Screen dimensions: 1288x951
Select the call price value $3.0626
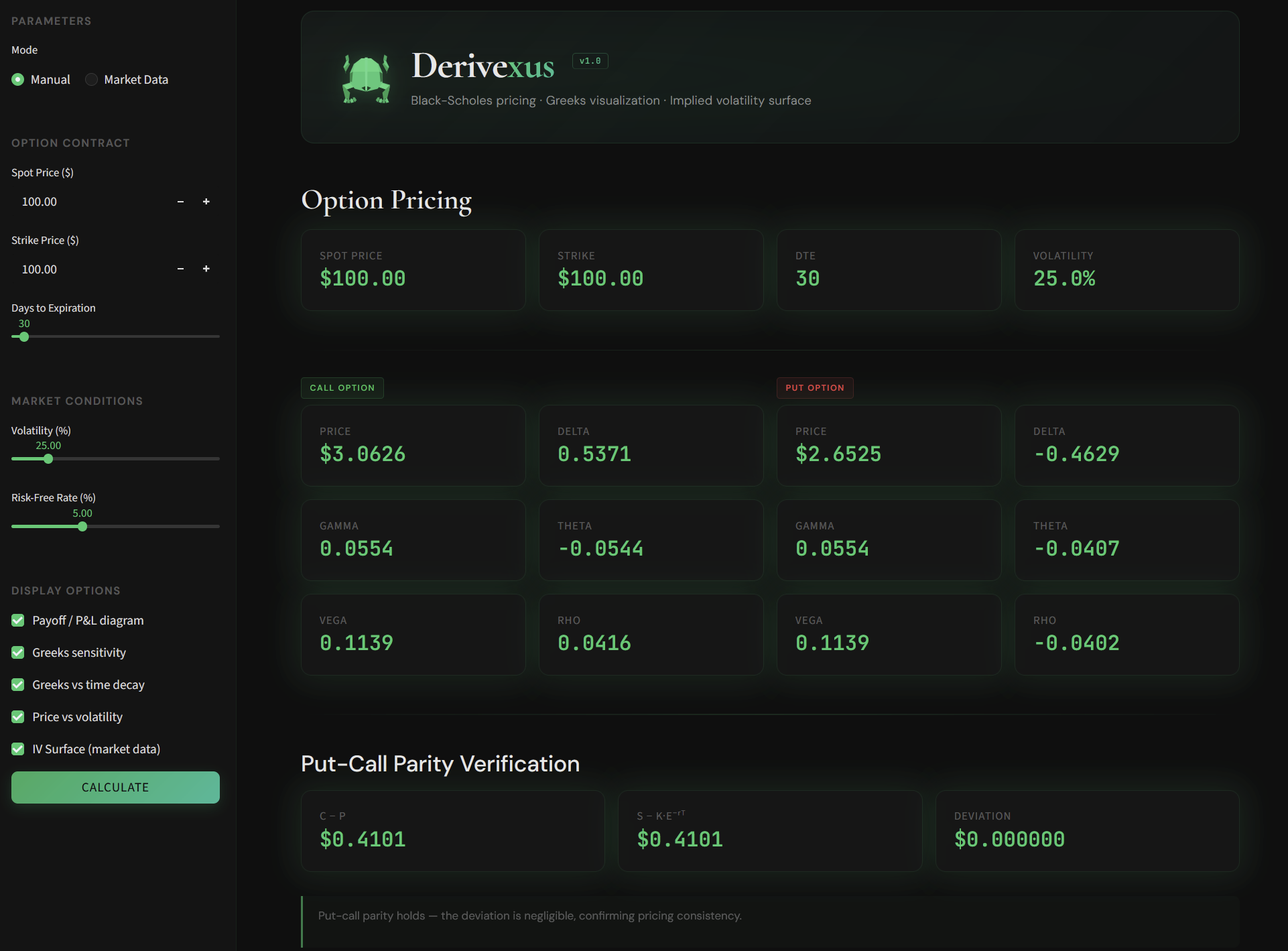tap(363, 454)
